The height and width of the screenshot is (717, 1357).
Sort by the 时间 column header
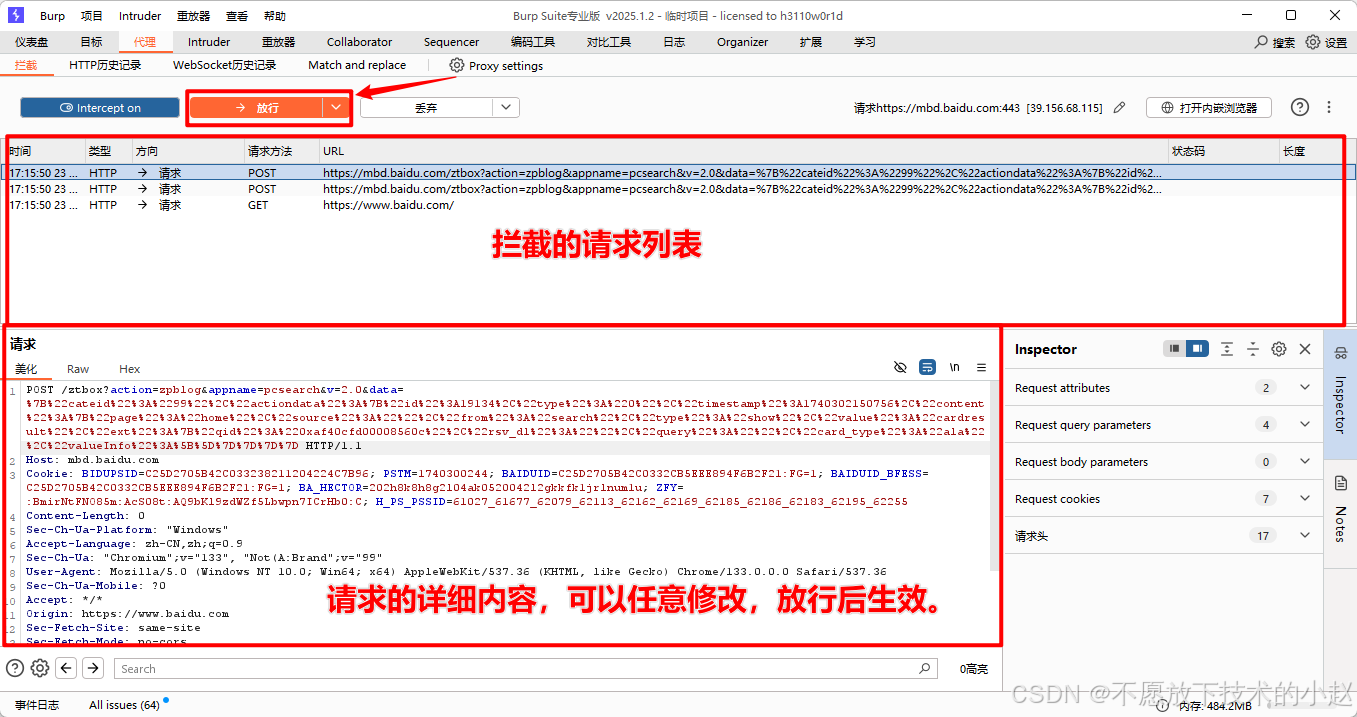(46, 151)
